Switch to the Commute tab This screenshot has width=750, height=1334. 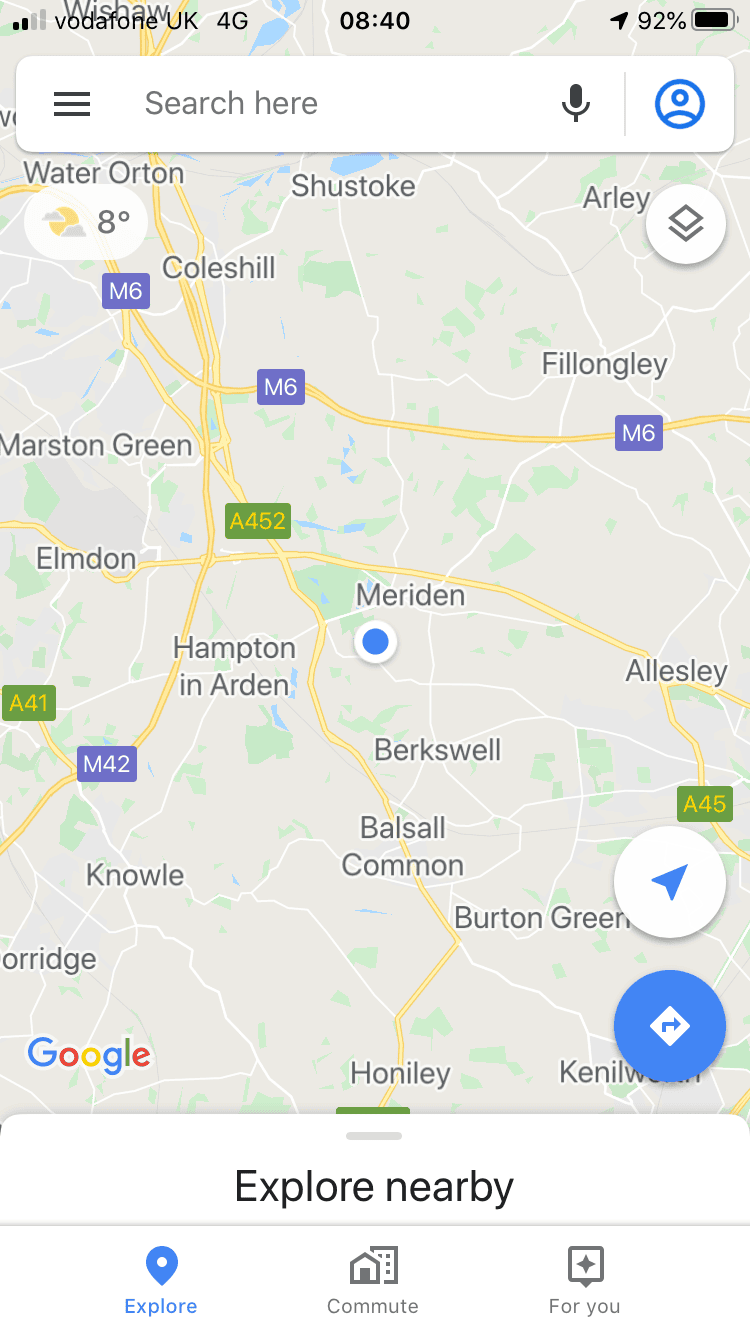pyautogui.click(x=373, y=1281)
